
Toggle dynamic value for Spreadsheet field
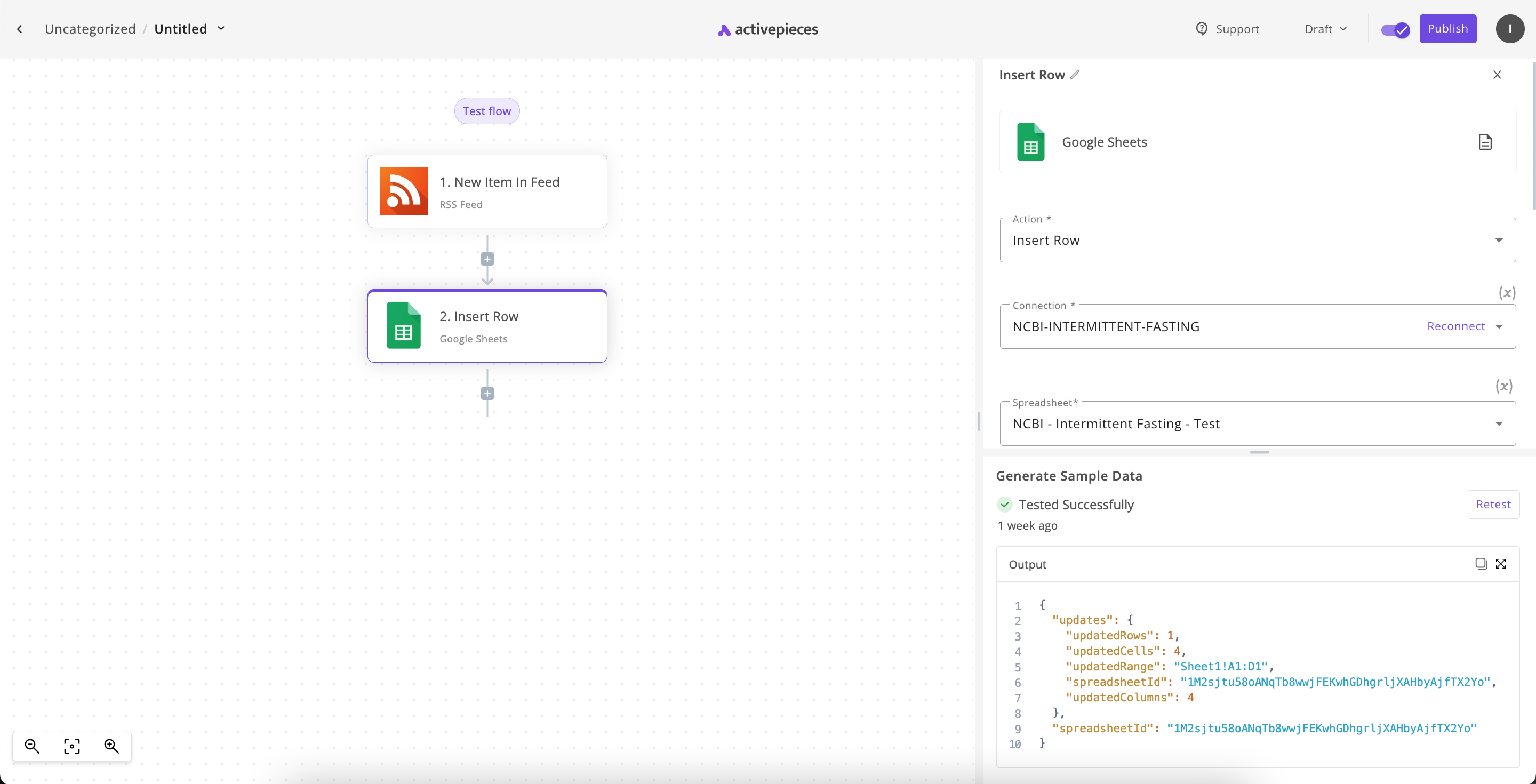(x=1503, y=386)
